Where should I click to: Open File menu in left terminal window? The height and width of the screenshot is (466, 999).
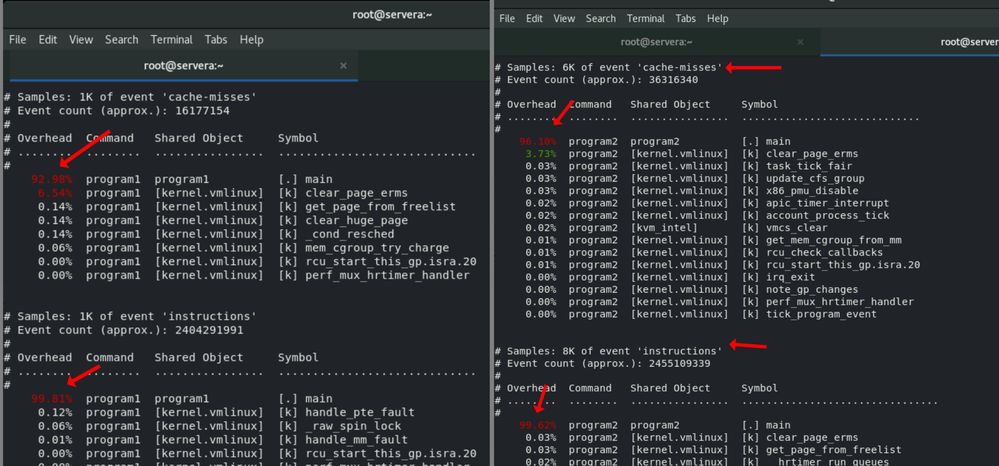tap(19, 40)
